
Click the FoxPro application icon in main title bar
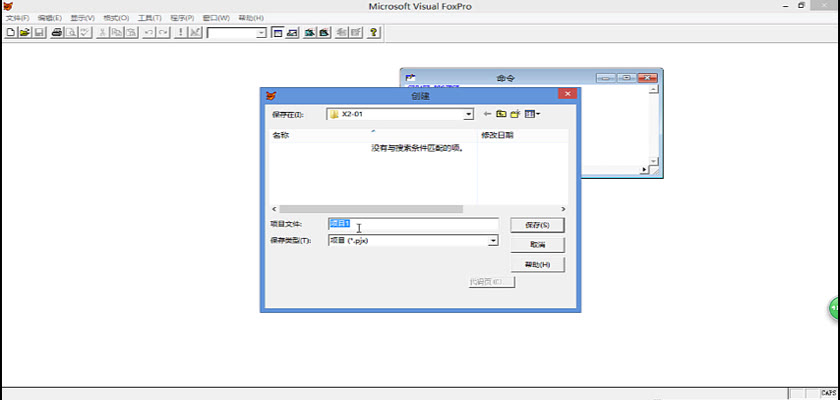pos(7,6)
